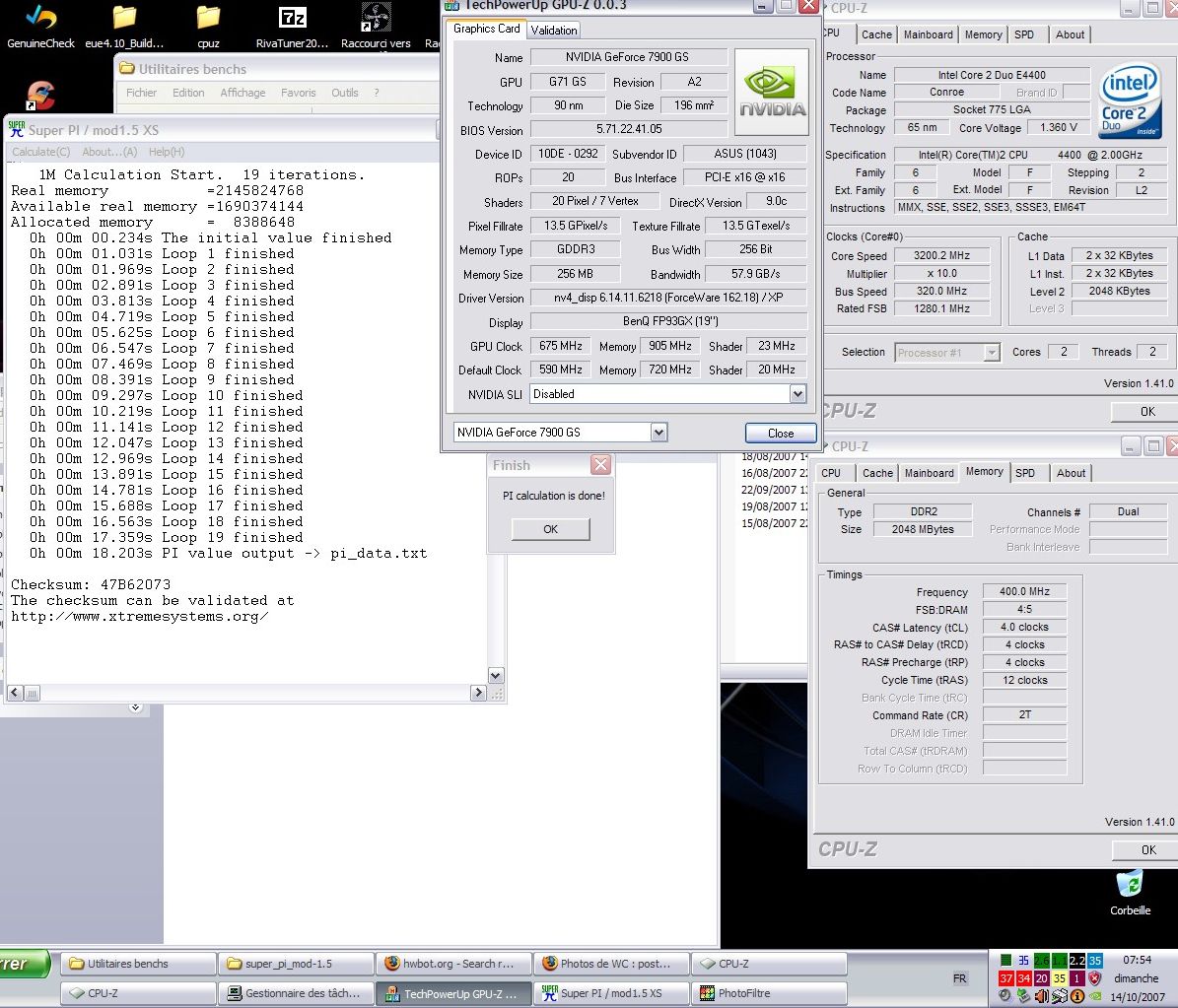Switch to PhotoFiltre taskbar button

tap(769, 993)
